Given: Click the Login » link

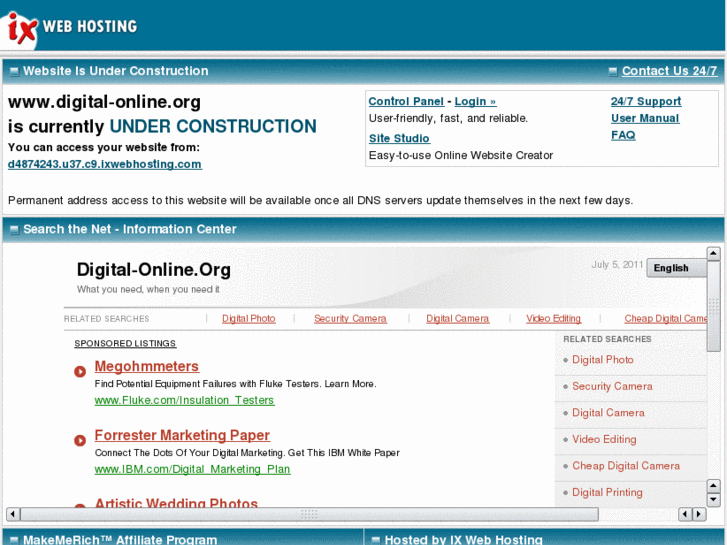Looking at the screenshot, I should click(x=475, y=101).
